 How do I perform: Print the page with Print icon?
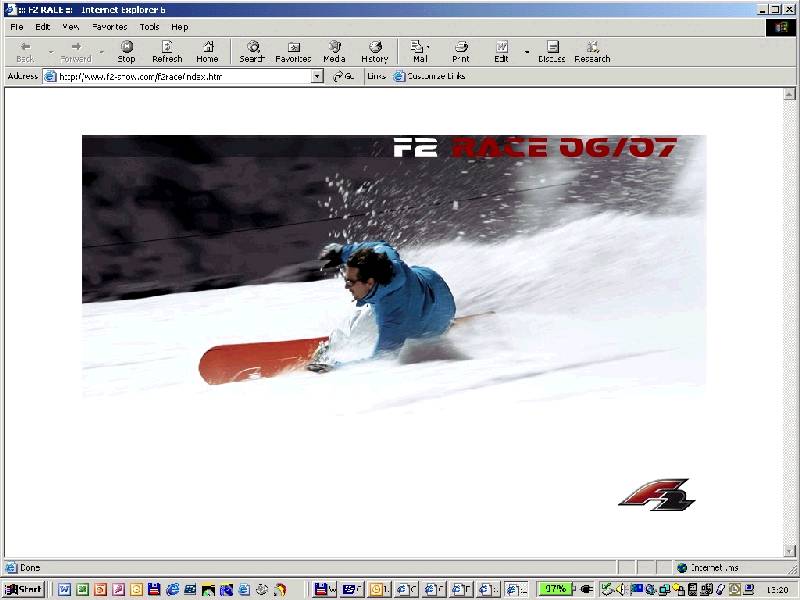click(461, 51)
